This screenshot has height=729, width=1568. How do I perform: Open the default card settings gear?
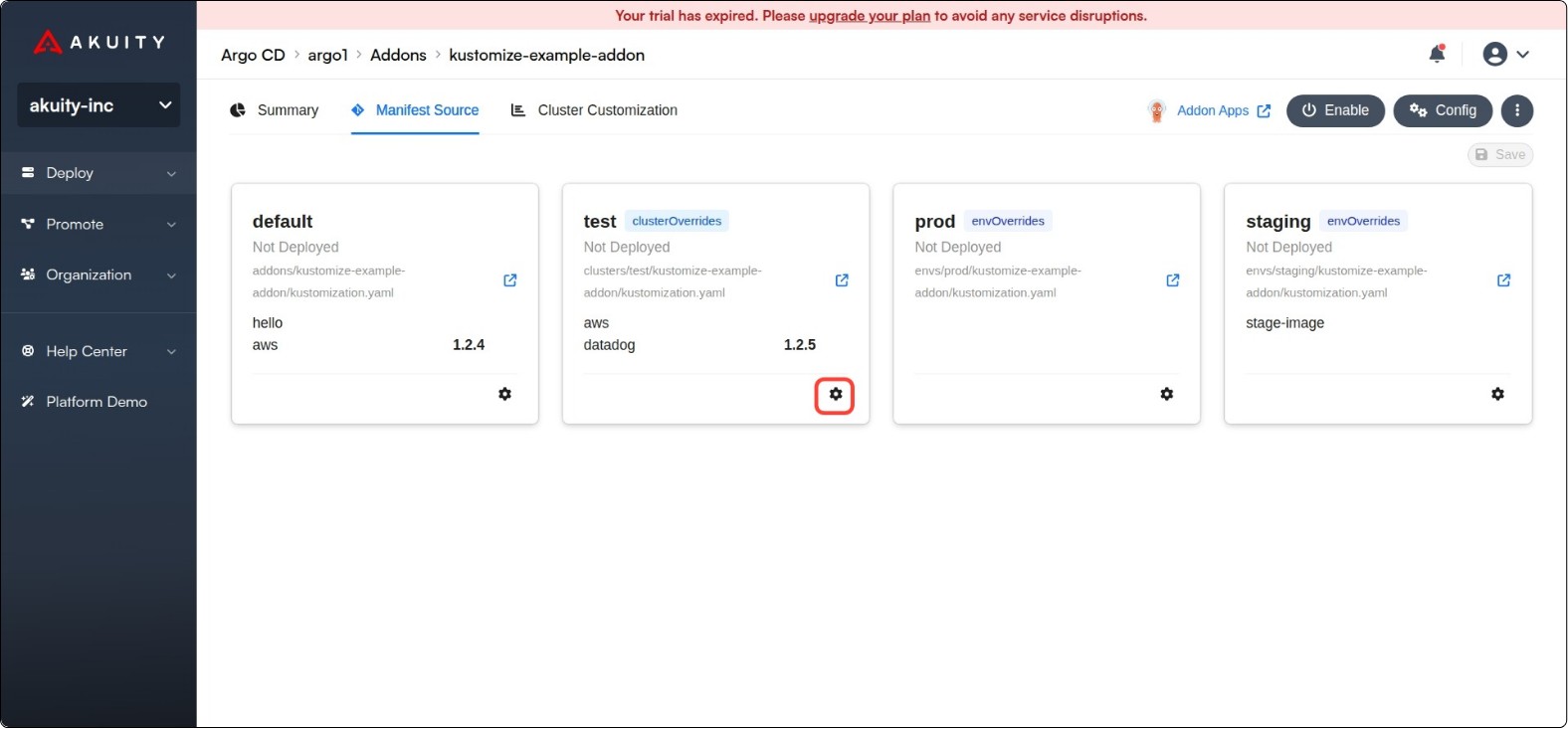(505, 395)
